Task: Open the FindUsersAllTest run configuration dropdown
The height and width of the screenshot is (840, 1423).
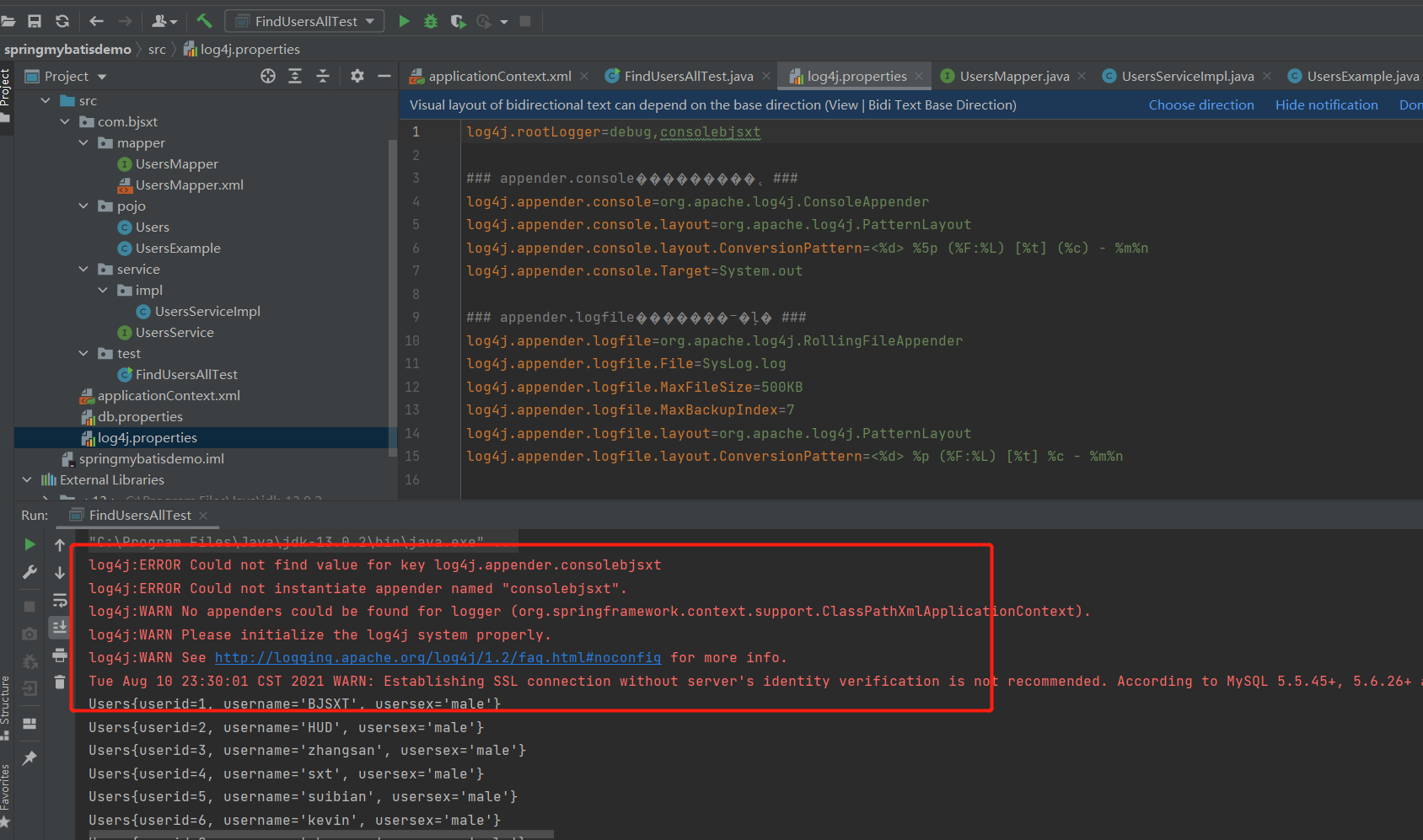Action: tap(304, 21)
